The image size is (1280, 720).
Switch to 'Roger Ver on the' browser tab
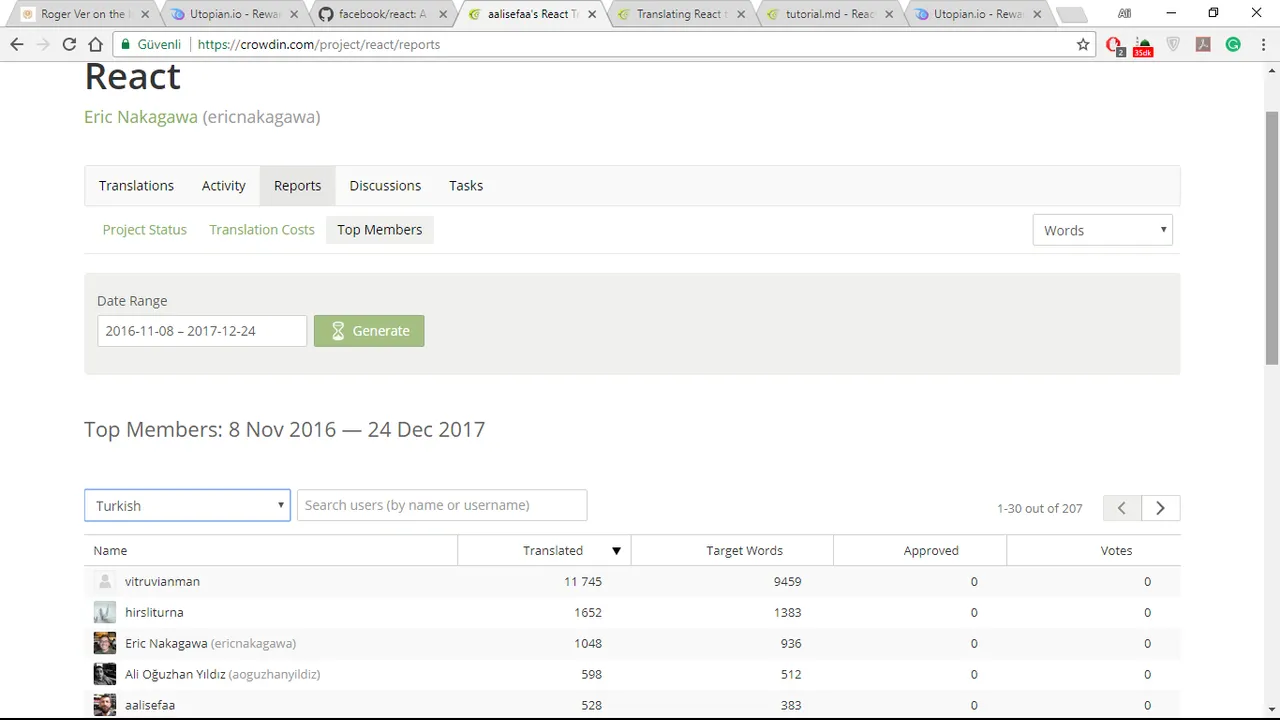[85, 14]
